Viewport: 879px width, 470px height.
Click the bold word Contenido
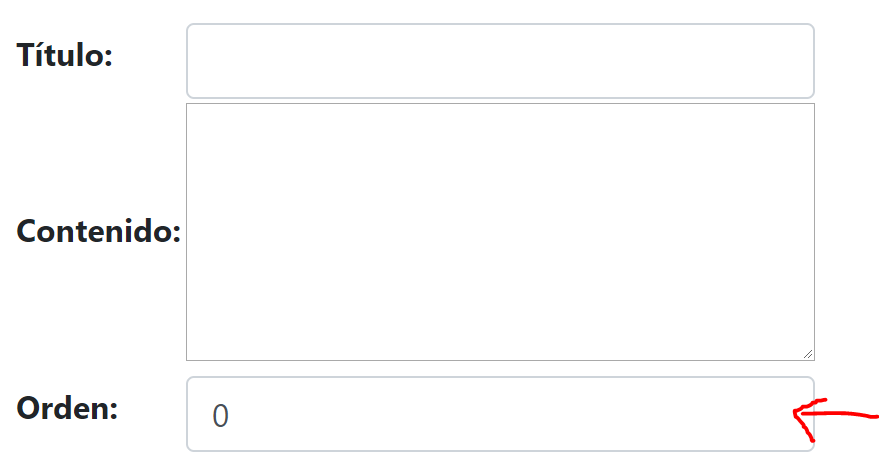pyautogui.click(x=98, y=232)
